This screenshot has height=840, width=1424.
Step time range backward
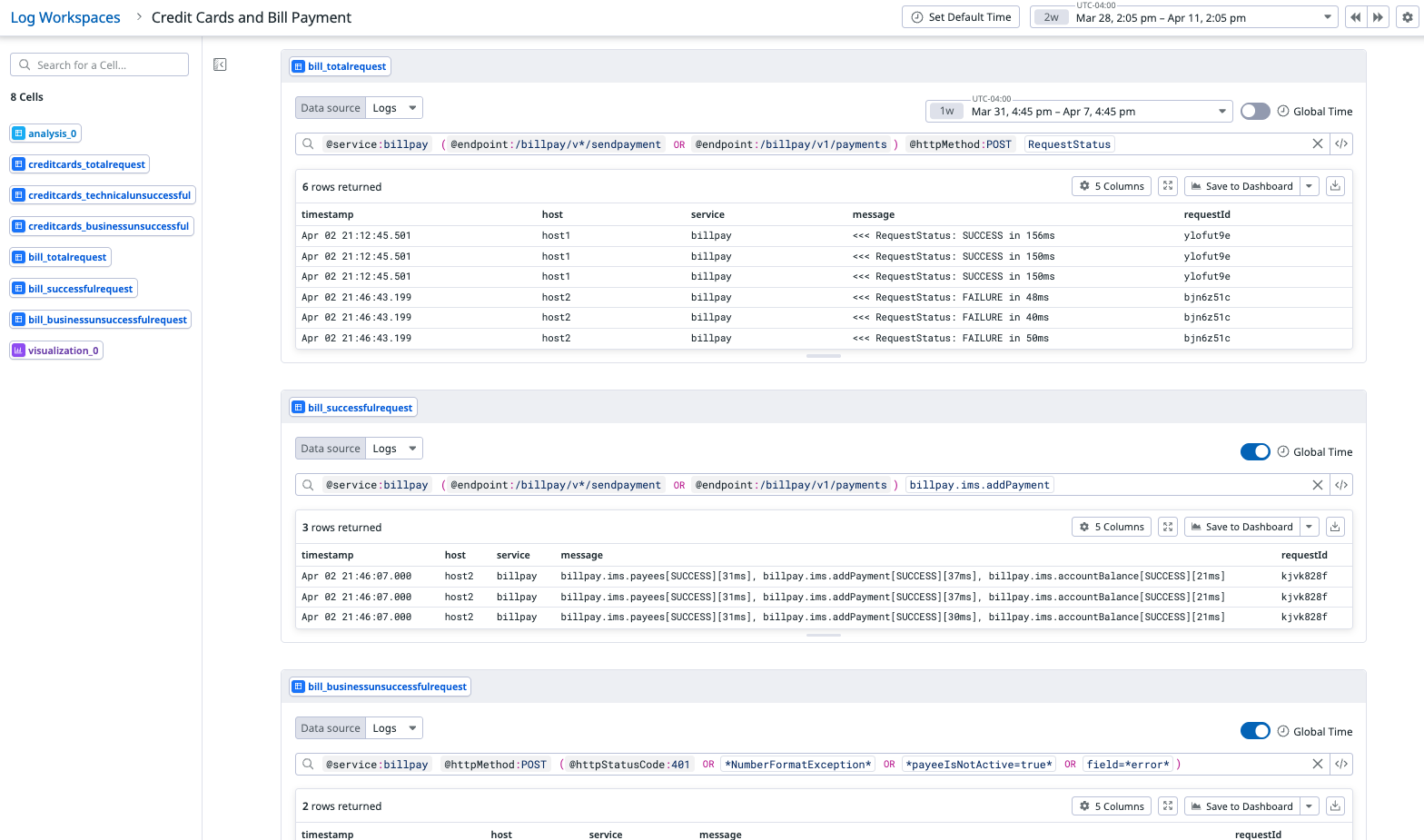point(1355,17)
